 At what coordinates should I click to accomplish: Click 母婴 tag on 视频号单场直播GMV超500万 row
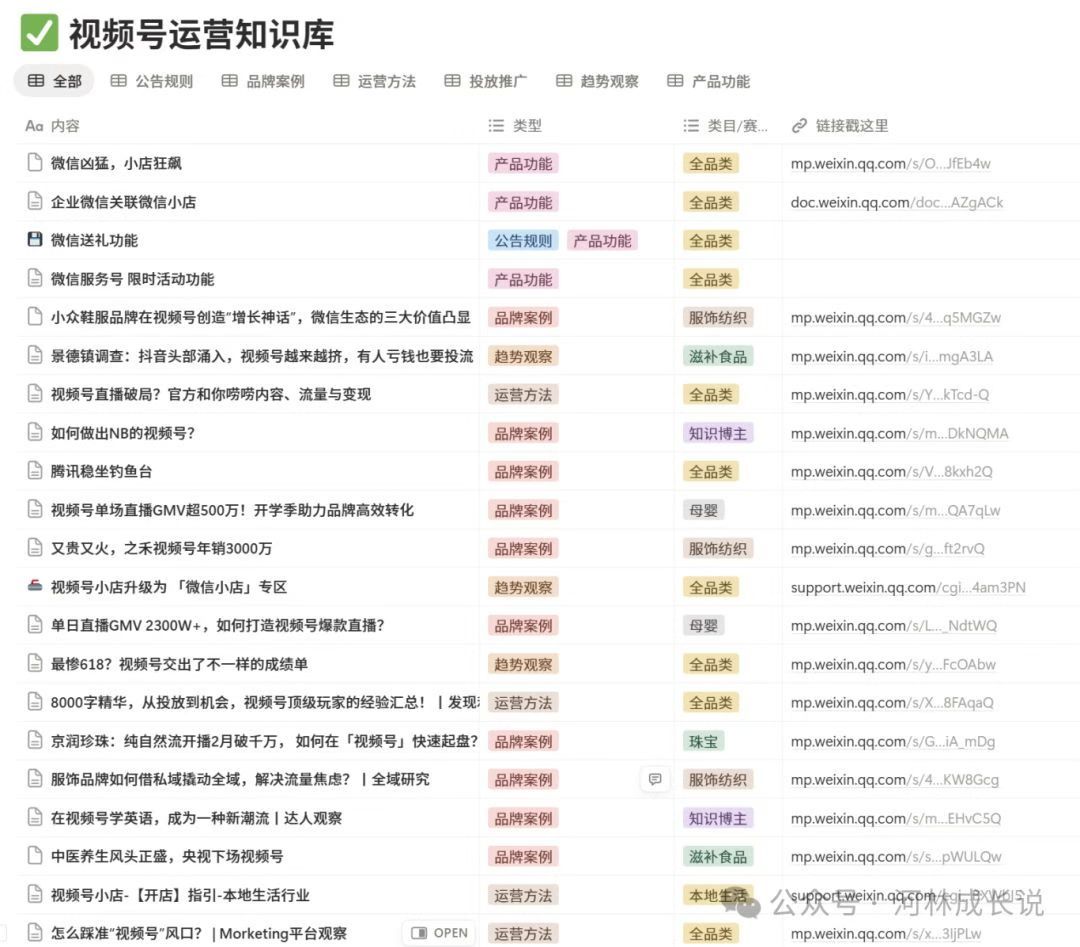(703, 510)
